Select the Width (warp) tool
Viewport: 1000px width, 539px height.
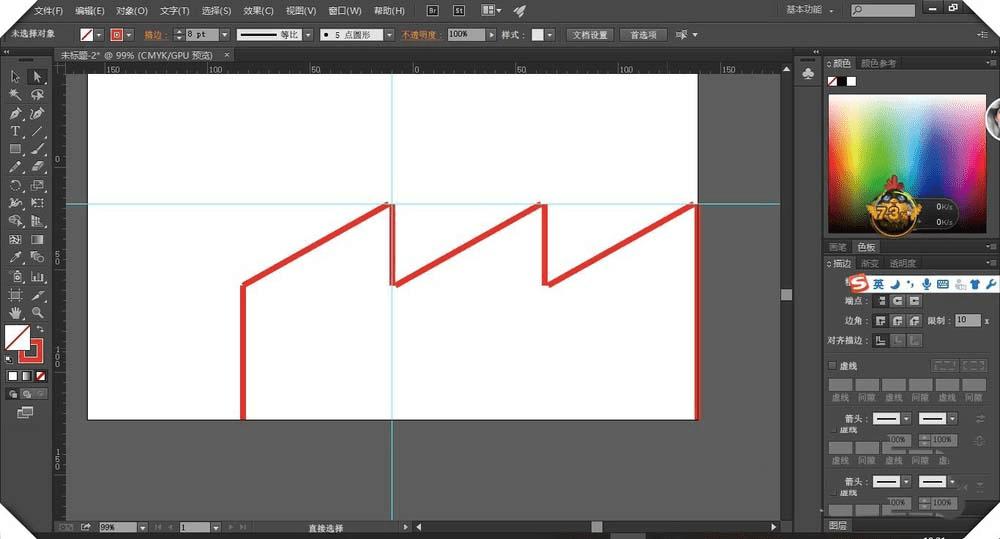point(15,203)
